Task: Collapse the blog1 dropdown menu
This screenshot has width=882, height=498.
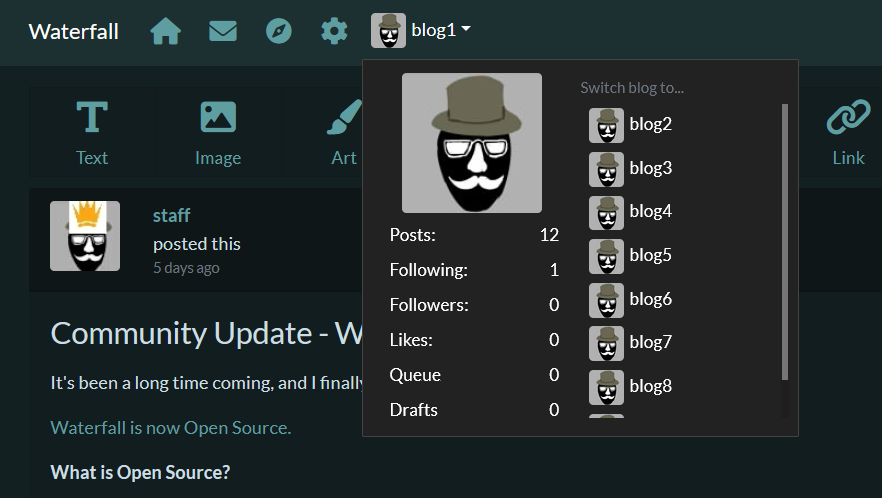Action: pos(421,30)
